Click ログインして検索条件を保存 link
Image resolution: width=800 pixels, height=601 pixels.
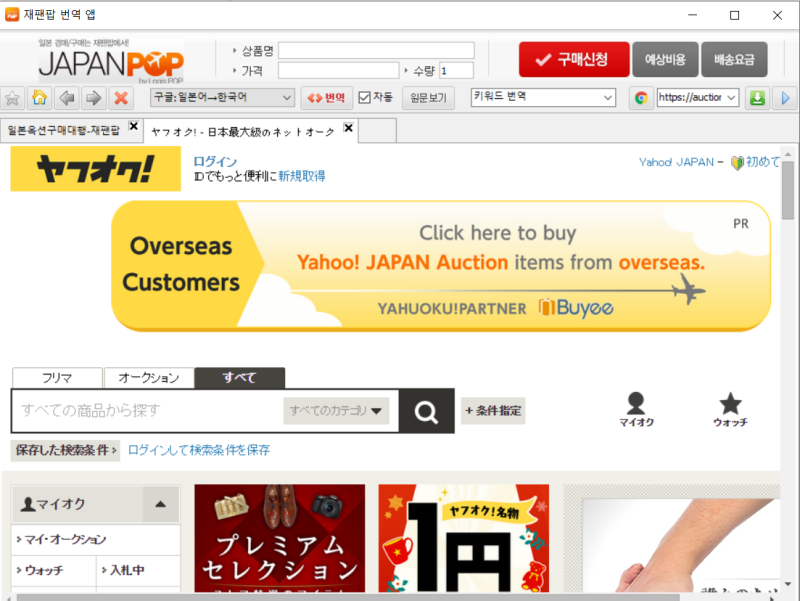click(x=198, y=450)
